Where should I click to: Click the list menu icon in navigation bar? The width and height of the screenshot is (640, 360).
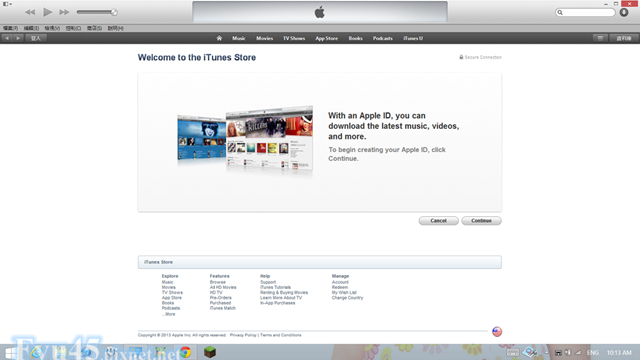pyautogui.click(x=600, y=38)
